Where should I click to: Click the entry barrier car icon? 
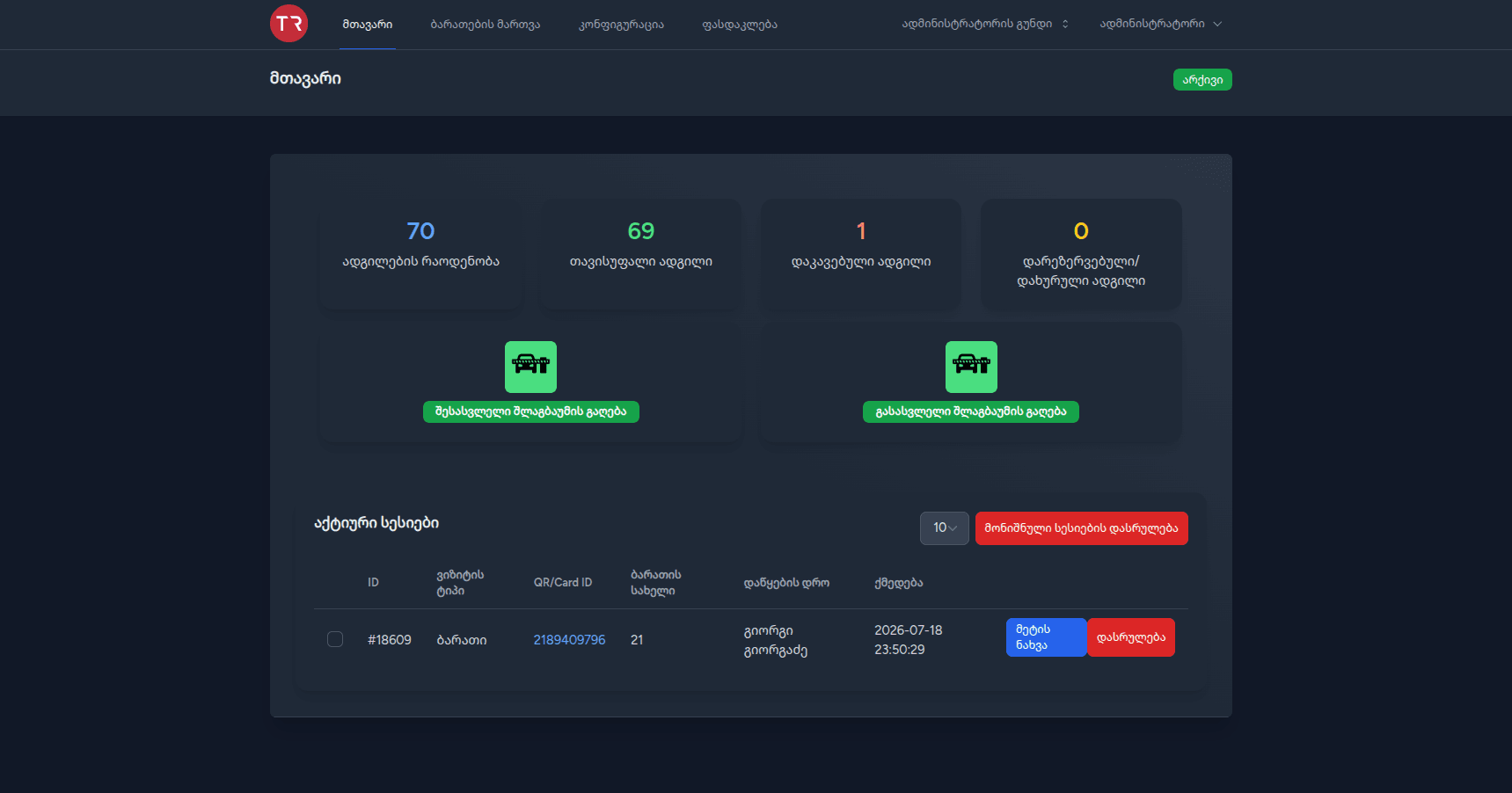pos(530,367)
